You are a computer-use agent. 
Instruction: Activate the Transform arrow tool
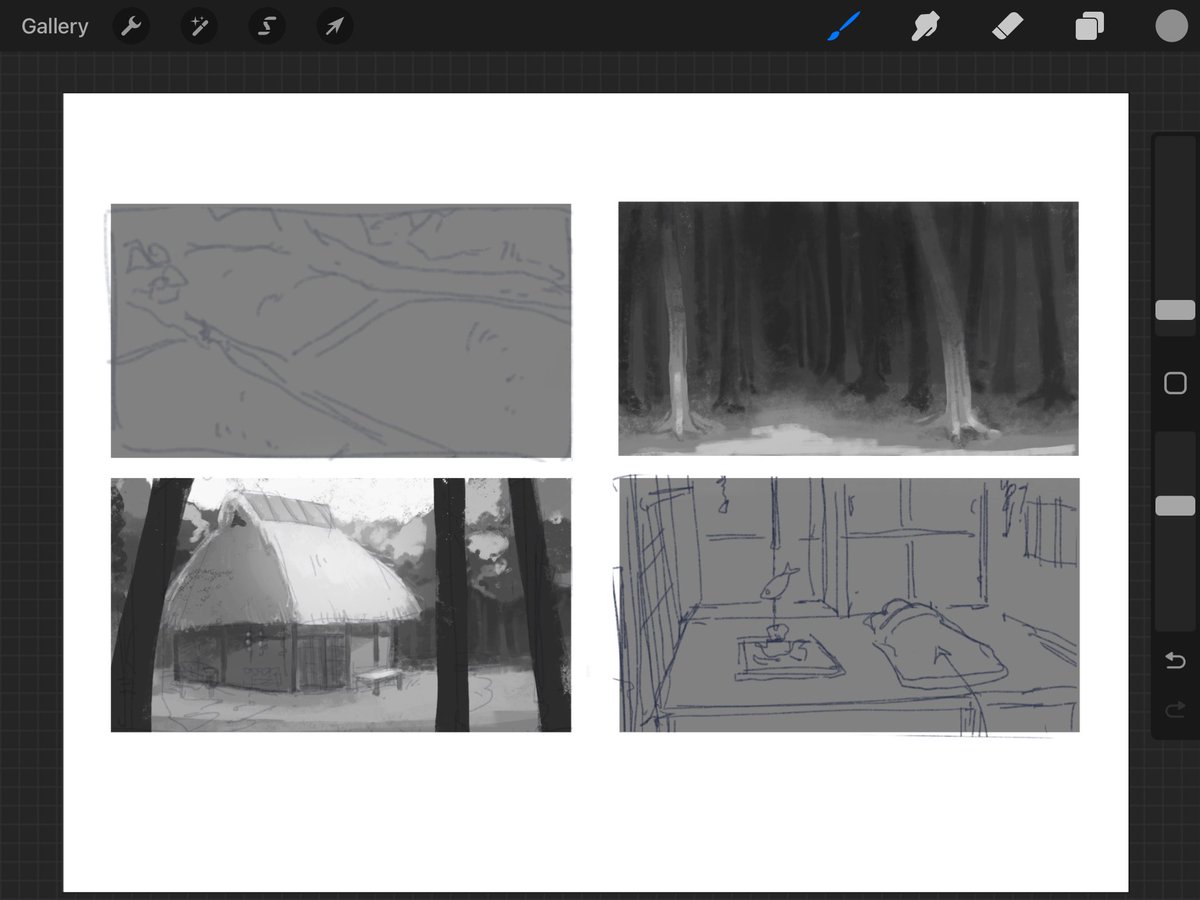(335, 26)
